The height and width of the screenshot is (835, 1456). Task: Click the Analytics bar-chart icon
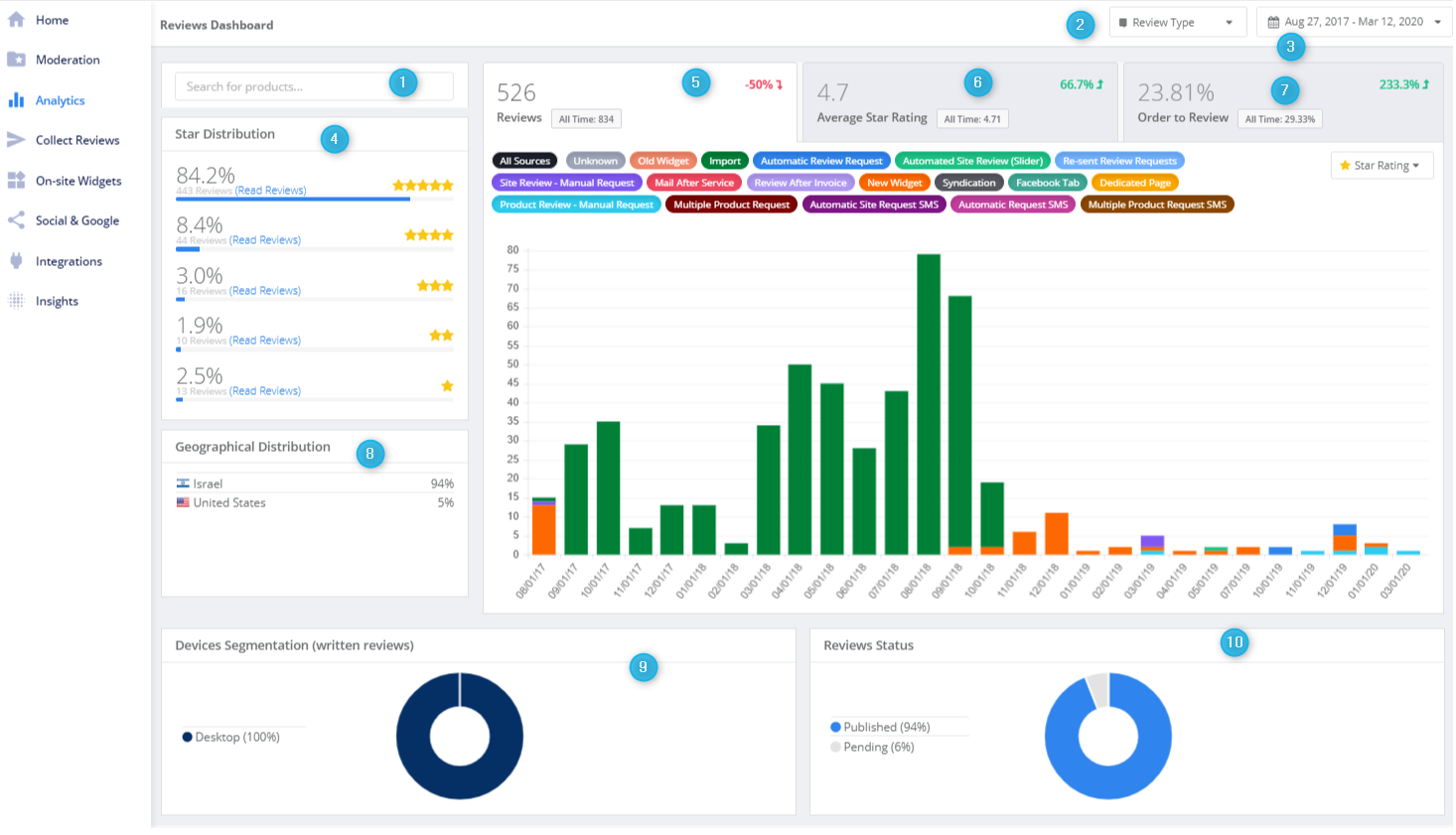(15, 99)
